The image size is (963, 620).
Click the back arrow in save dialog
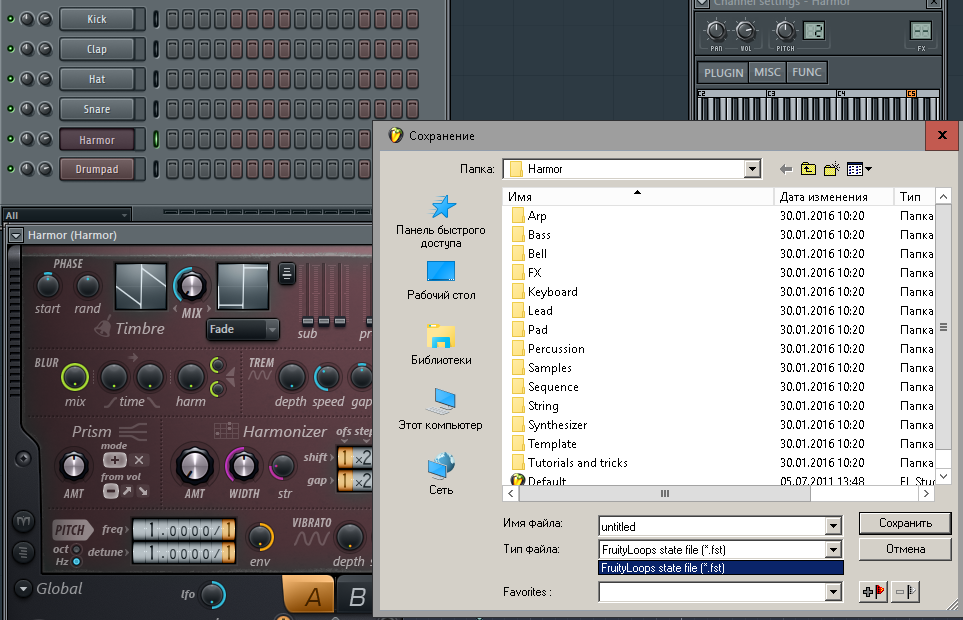(786, 169)
